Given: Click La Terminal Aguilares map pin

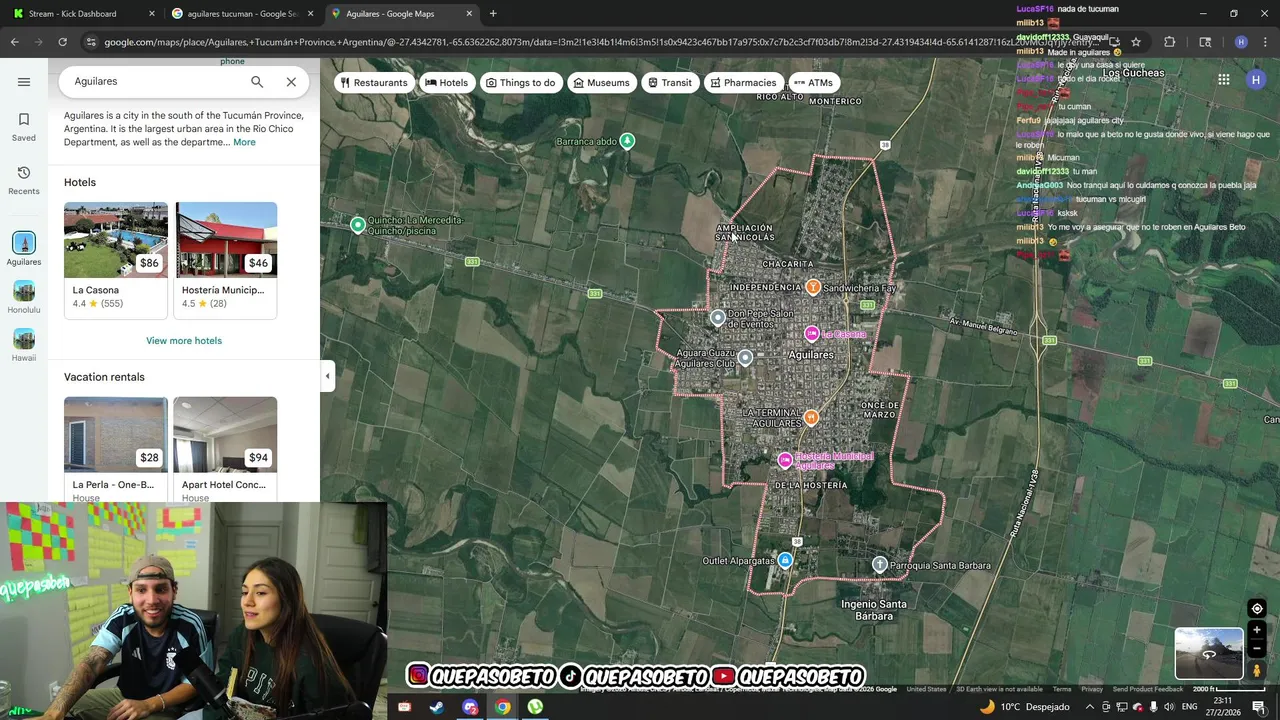Looking at the screenshot, I should 811,417.
